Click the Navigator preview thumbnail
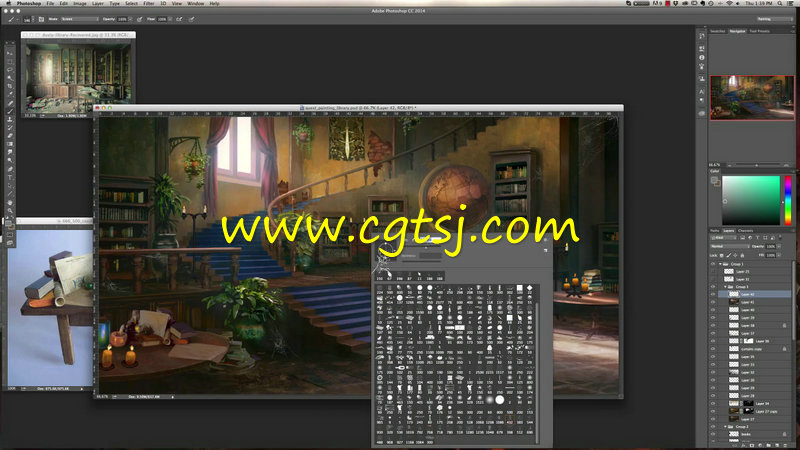 (x=752, y=97)
